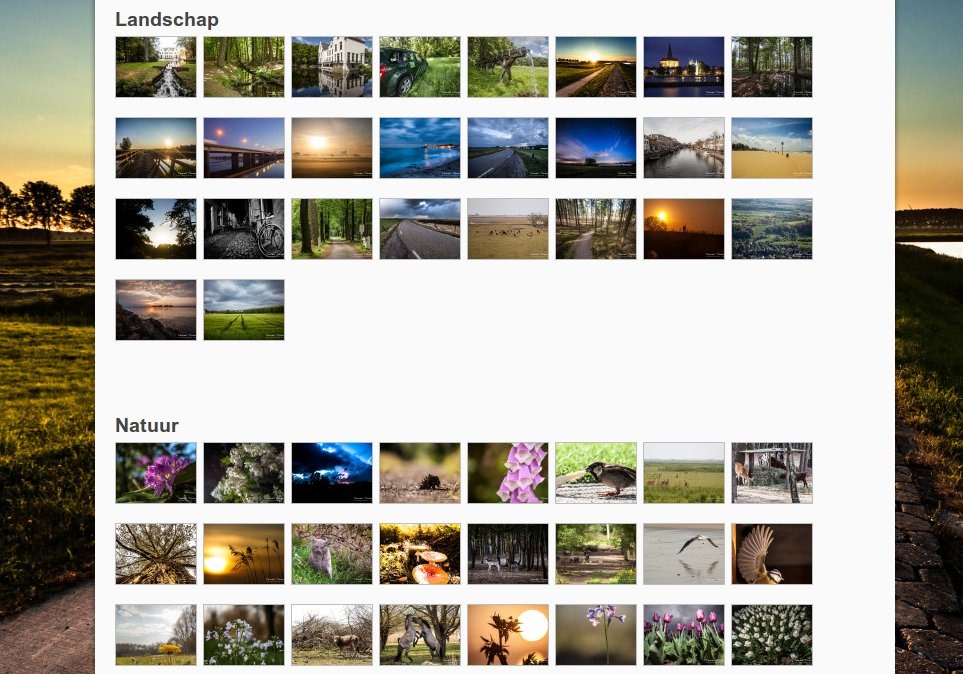Select the white mansion reflected in water photo

(x=332, y=67)
